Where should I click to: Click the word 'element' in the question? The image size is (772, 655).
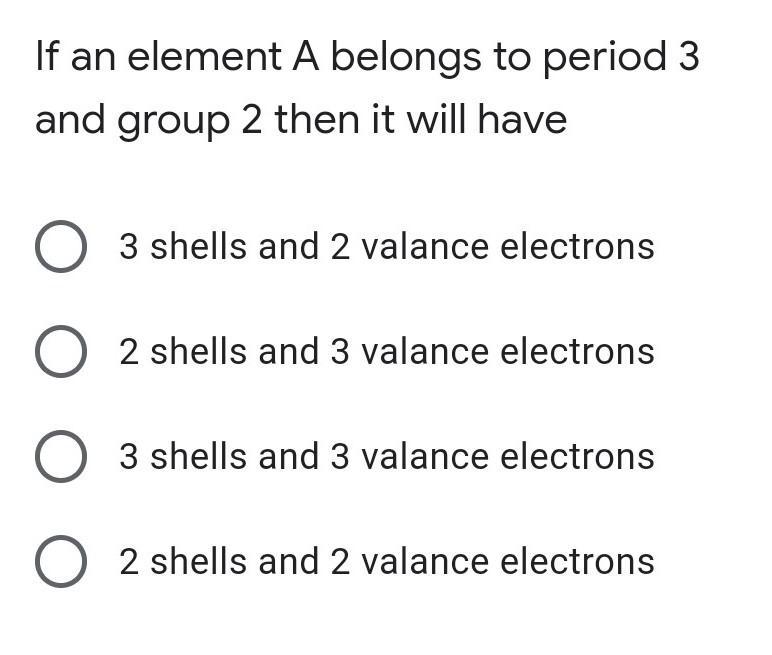click(x=204, y=57)
